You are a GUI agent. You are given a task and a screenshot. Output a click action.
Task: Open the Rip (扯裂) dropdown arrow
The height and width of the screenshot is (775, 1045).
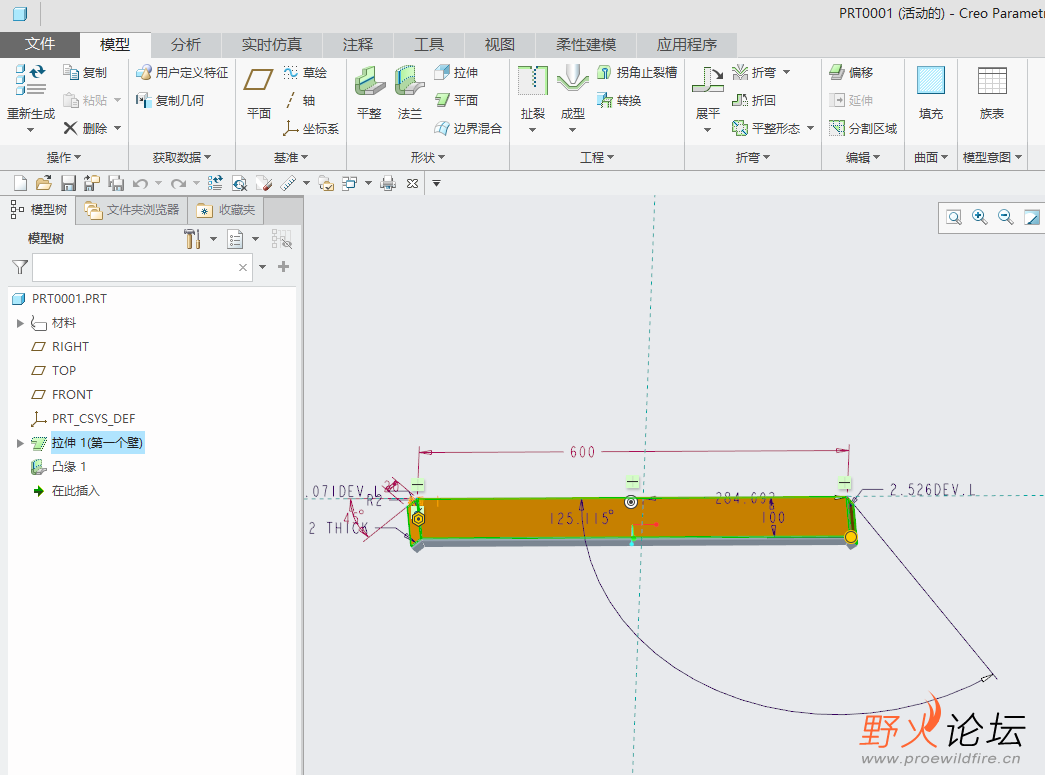click(x=532, y=130)
